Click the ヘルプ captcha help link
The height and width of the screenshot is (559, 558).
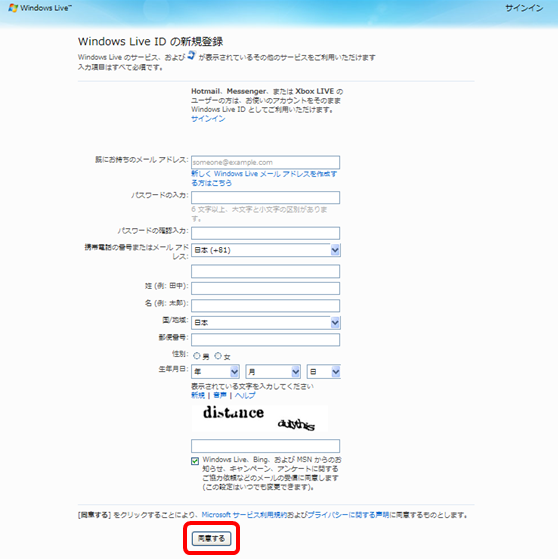click(x=245, y=395)
